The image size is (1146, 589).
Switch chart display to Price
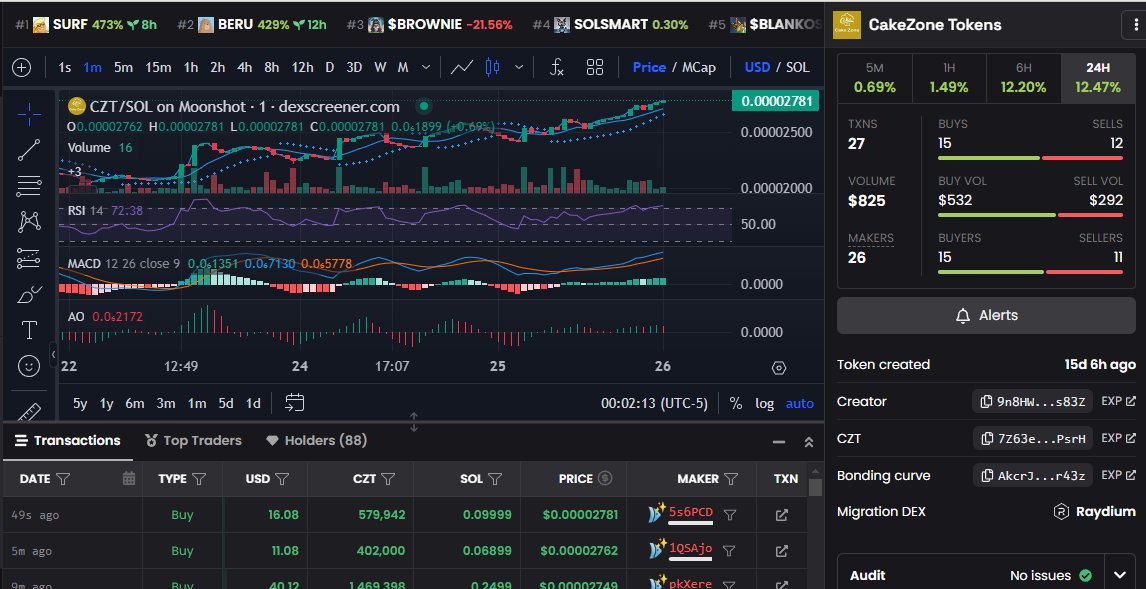(x=649, y=67)
